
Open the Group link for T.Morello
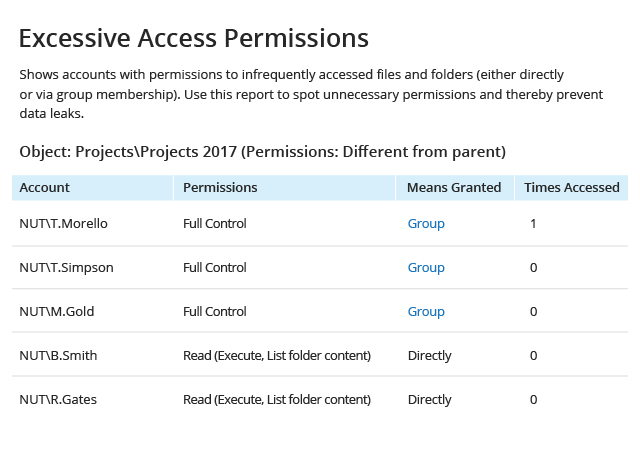(x=426, y=224)
